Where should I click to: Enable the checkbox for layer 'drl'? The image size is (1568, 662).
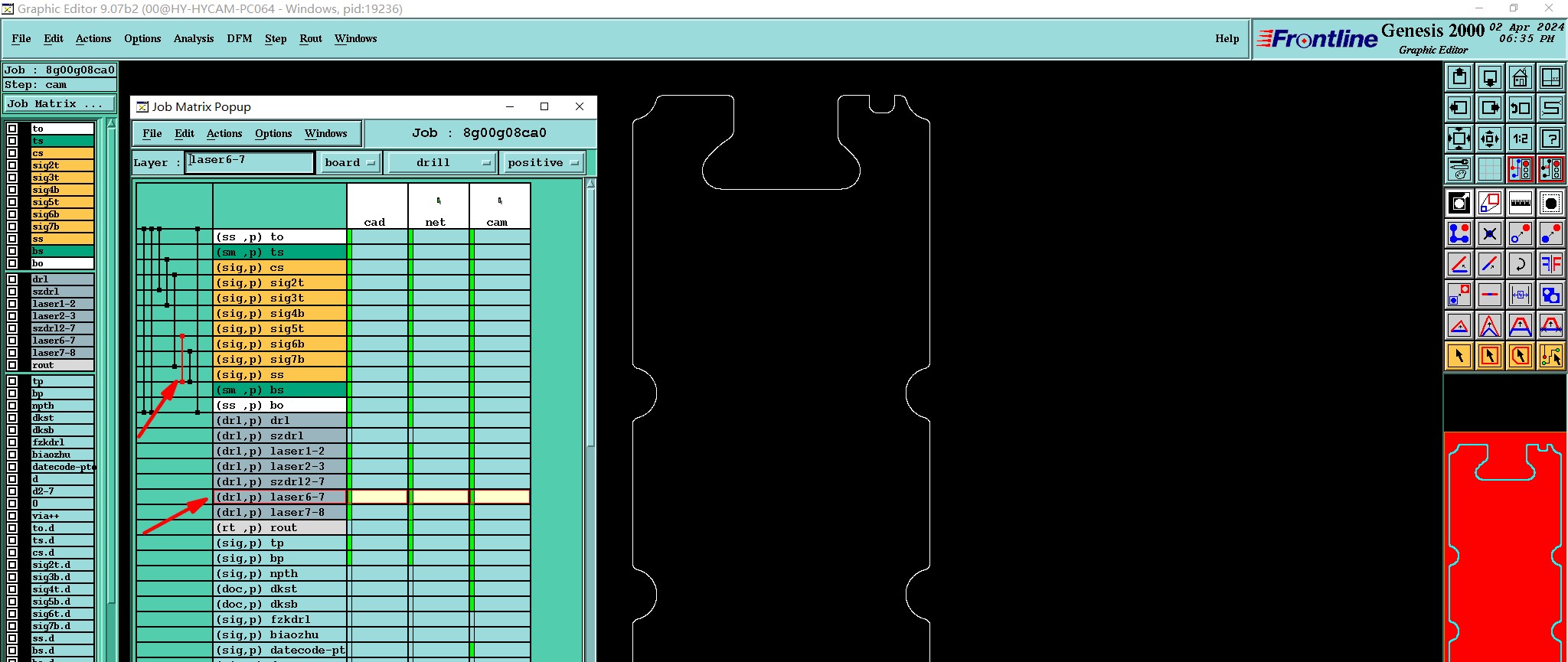tap(12, 279)
